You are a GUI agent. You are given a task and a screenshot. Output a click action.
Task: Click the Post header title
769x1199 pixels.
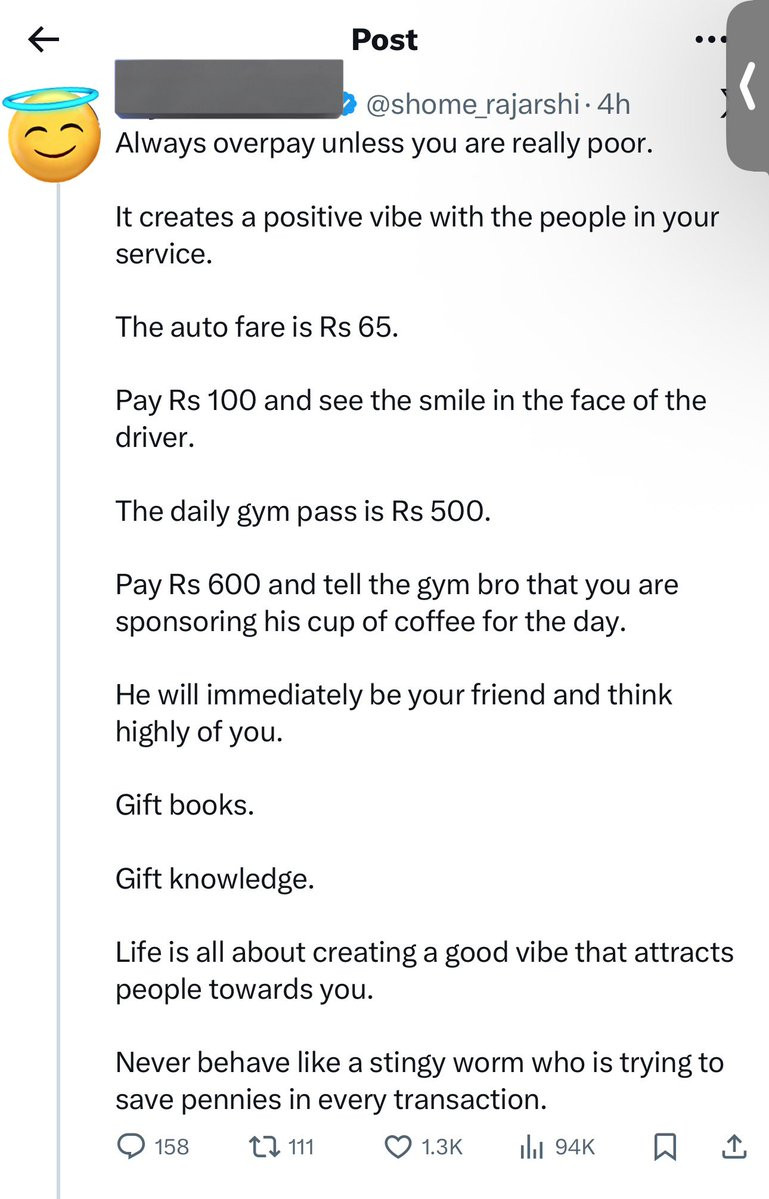tap(384, 40)
